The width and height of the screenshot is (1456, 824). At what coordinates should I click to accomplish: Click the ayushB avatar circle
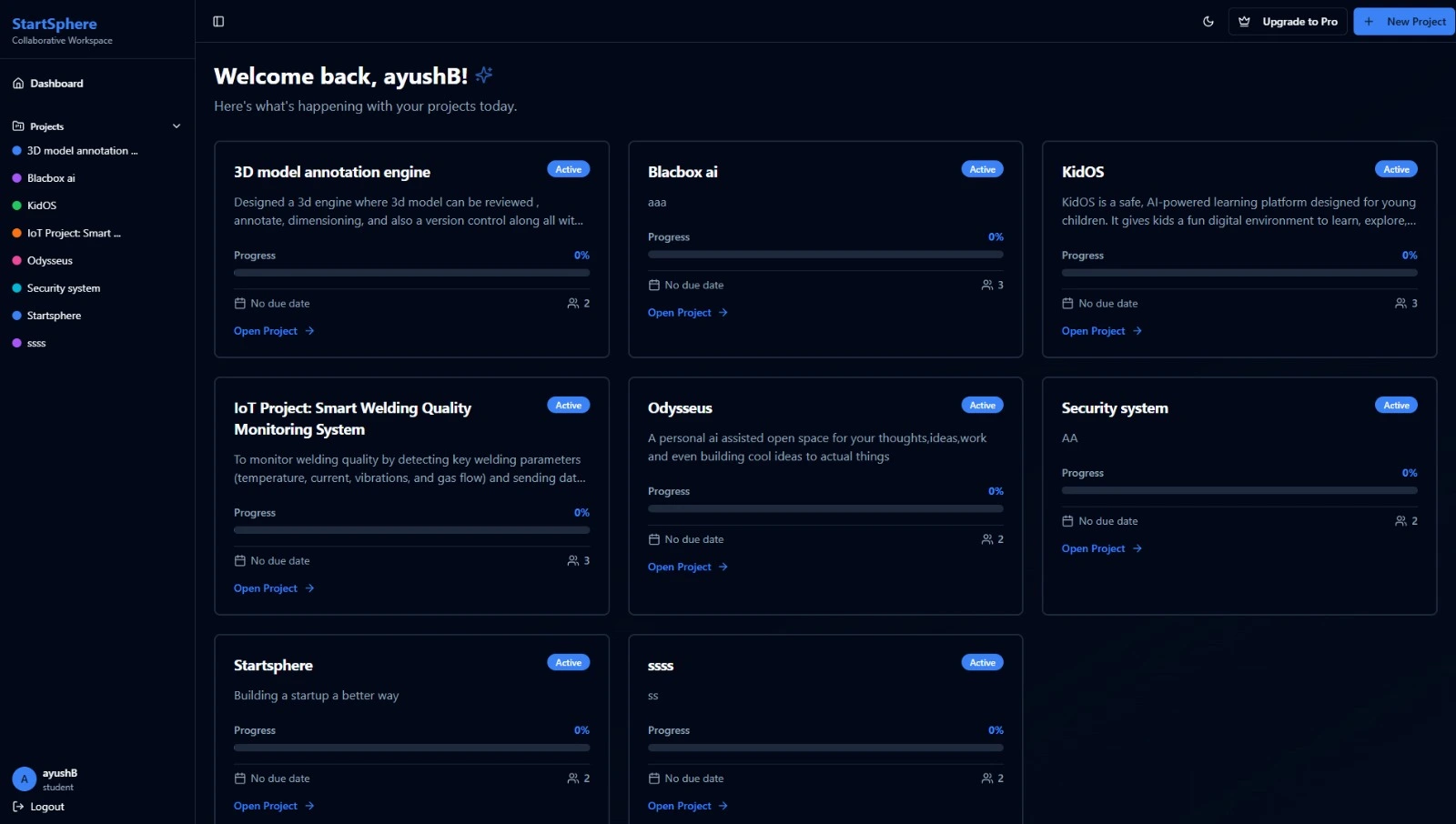point(25,779)
